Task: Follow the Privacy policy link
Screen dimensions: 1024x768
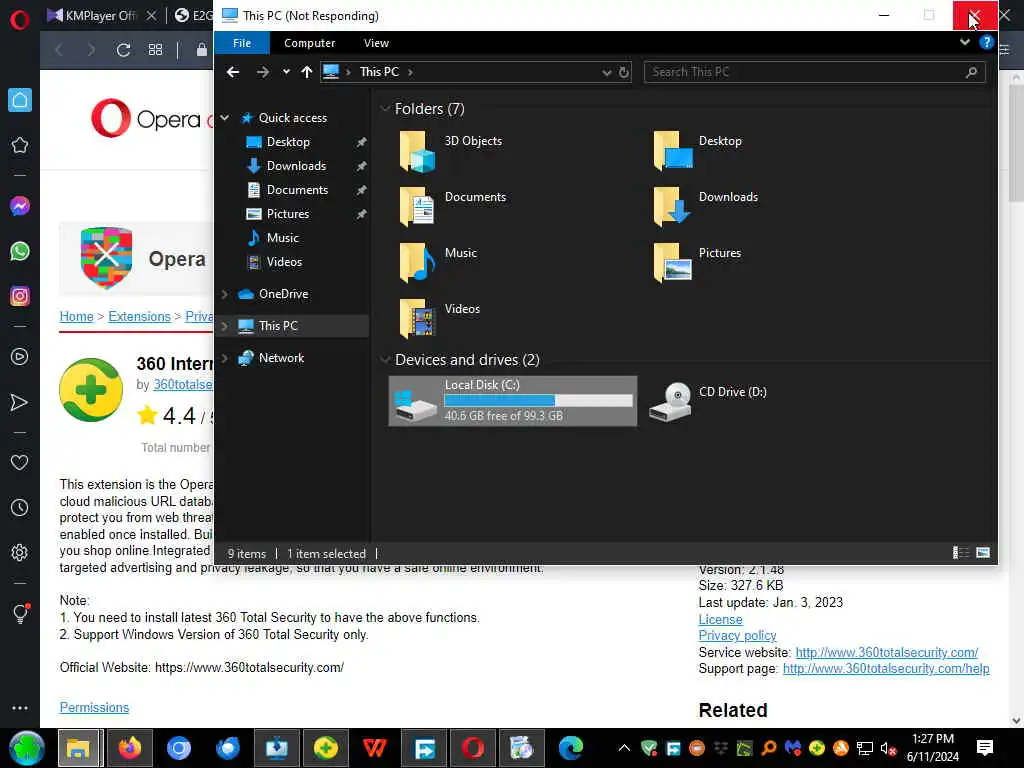Action: pos(737,635)
